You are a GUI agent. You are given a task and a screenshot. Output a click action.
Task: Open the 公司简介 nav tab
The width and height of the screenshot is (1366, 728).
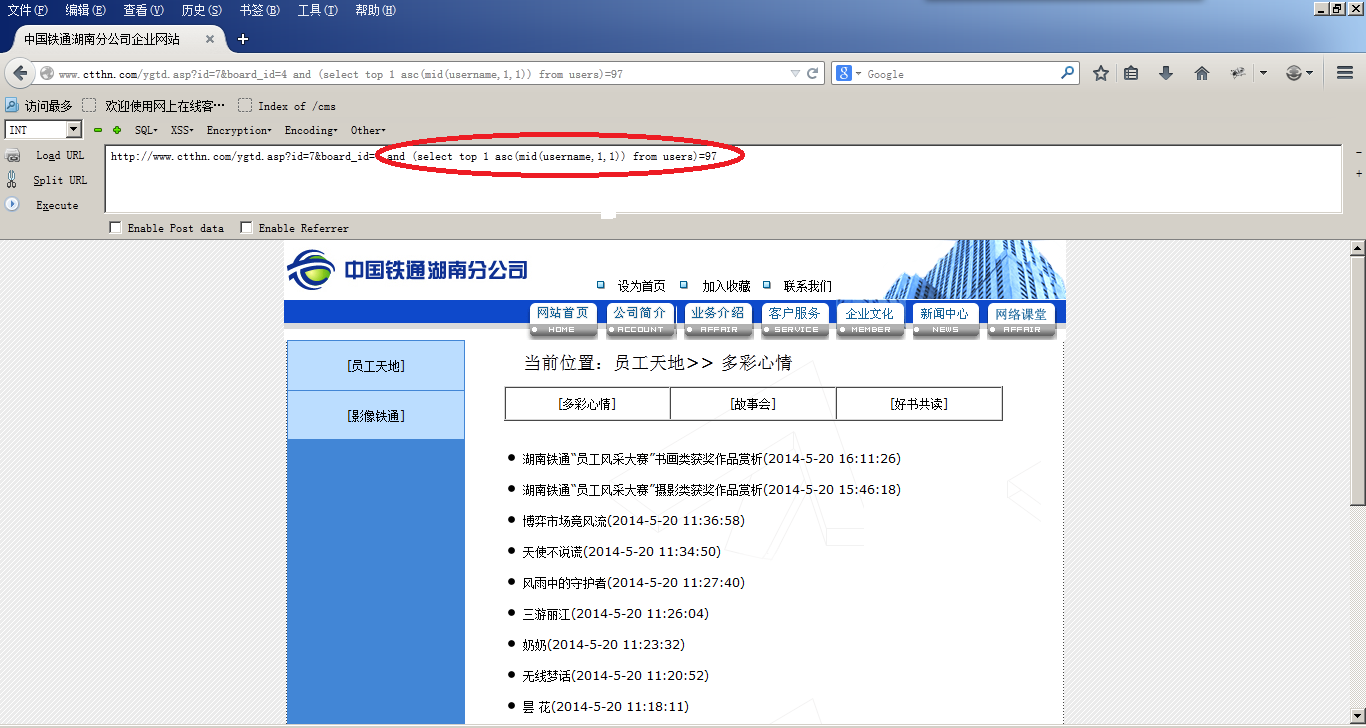[640, 319]
